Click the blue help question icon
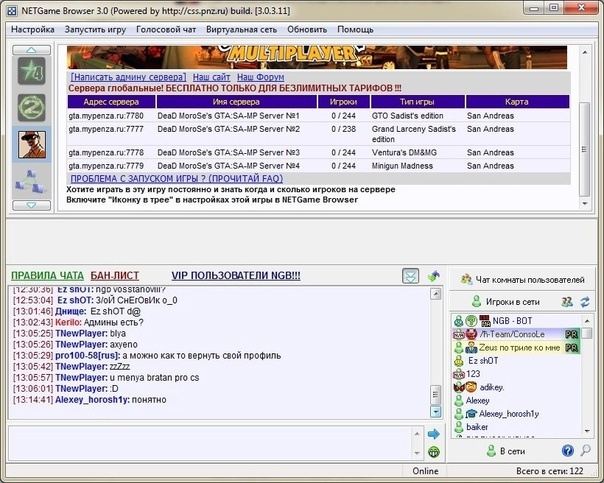 coord(568,450)
